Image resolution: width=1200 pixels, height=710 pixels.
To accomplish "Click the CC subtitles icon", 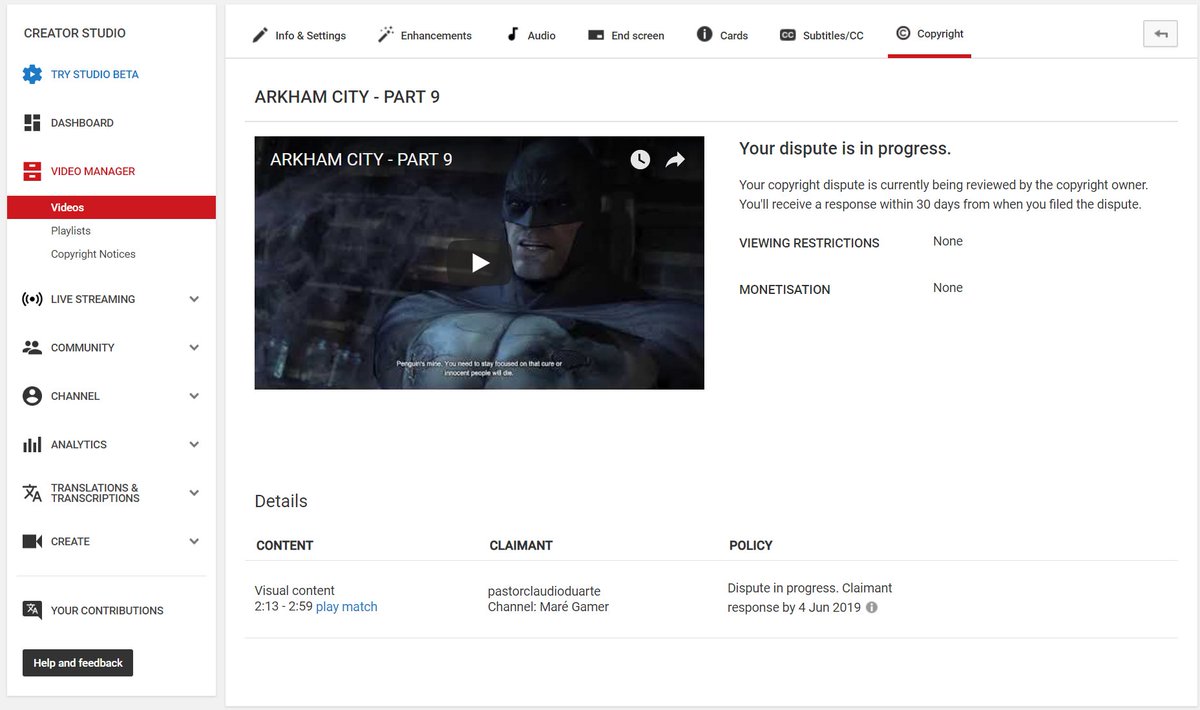I will click(x=787, y=35).
